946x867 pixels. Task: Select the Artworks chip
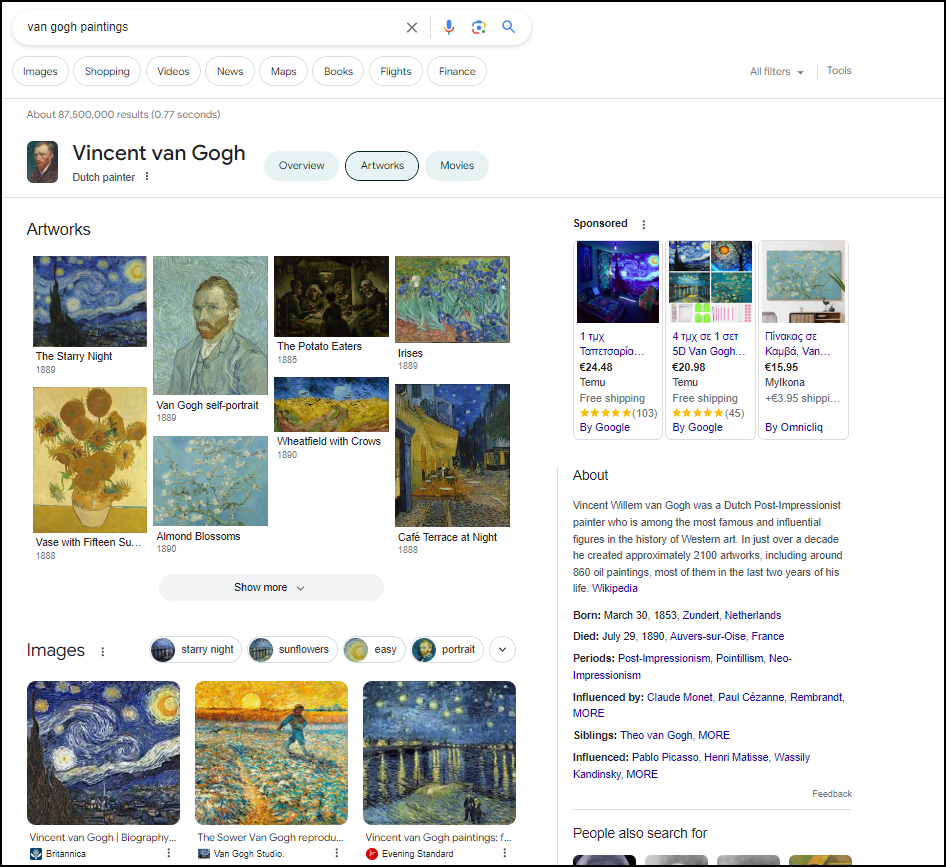click(x=382, y=166)
